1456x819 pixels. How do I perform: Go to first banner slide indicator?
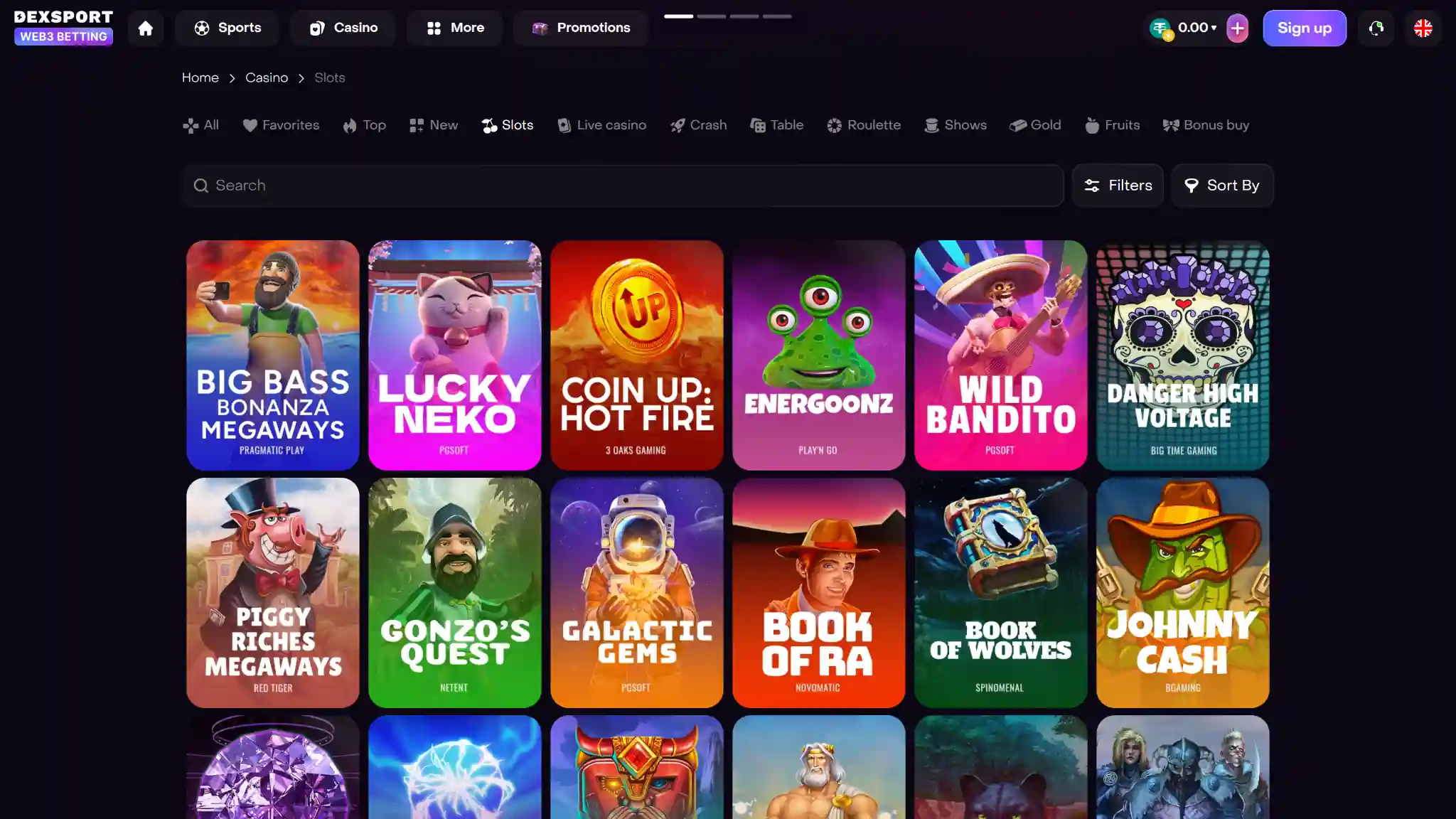679,16
